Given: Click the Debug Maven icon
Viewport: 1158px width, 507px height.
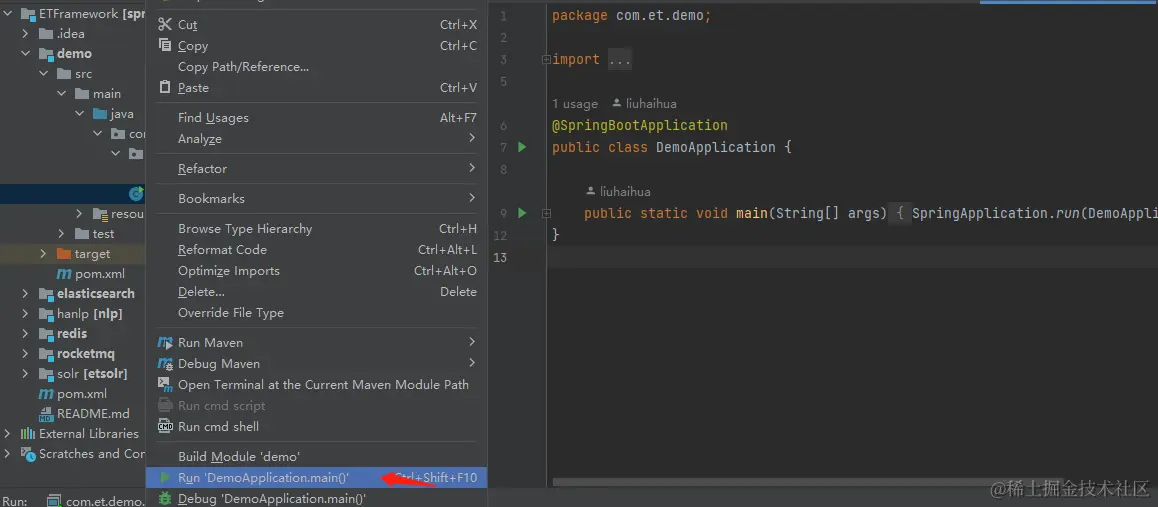Looking at the screenshot, I should [165, 363].
